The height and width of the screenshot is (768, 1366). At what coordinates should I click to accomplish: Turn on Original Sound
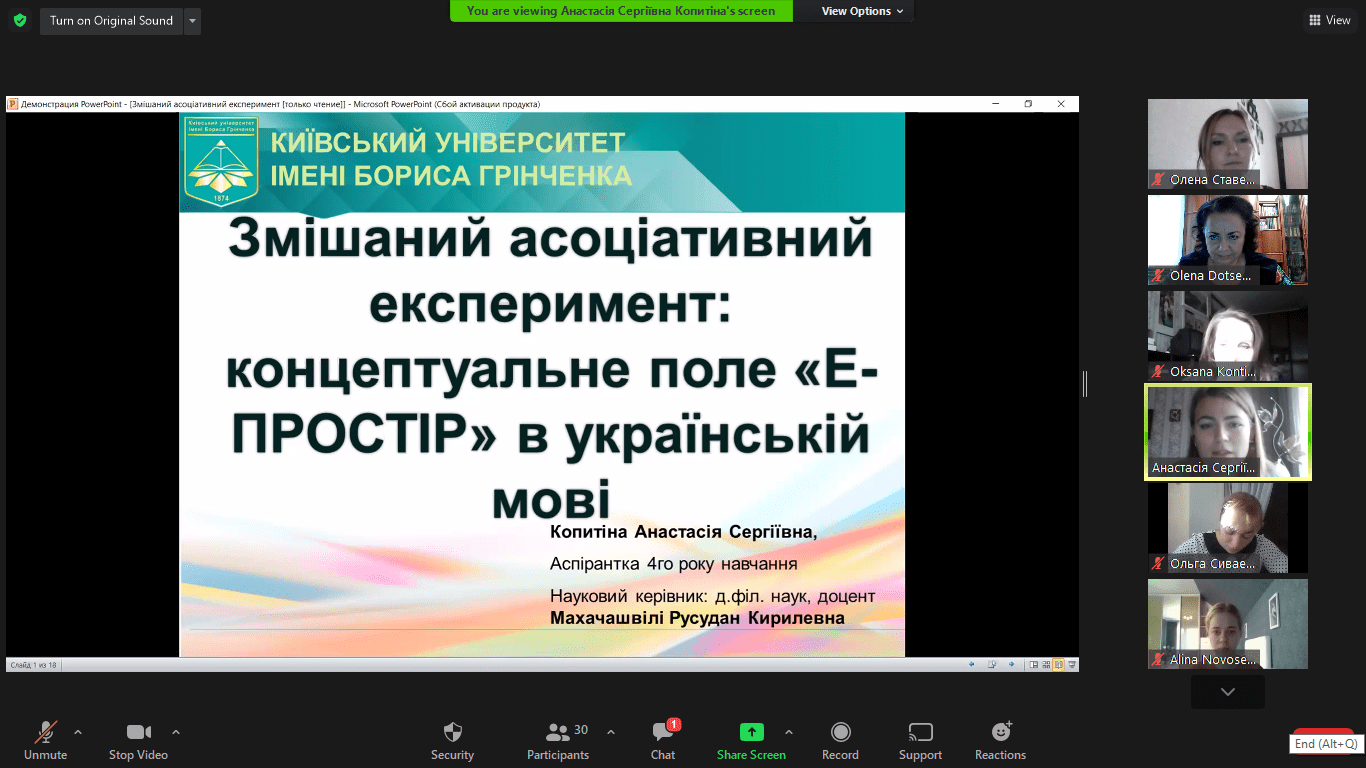[x=111, y=21]
